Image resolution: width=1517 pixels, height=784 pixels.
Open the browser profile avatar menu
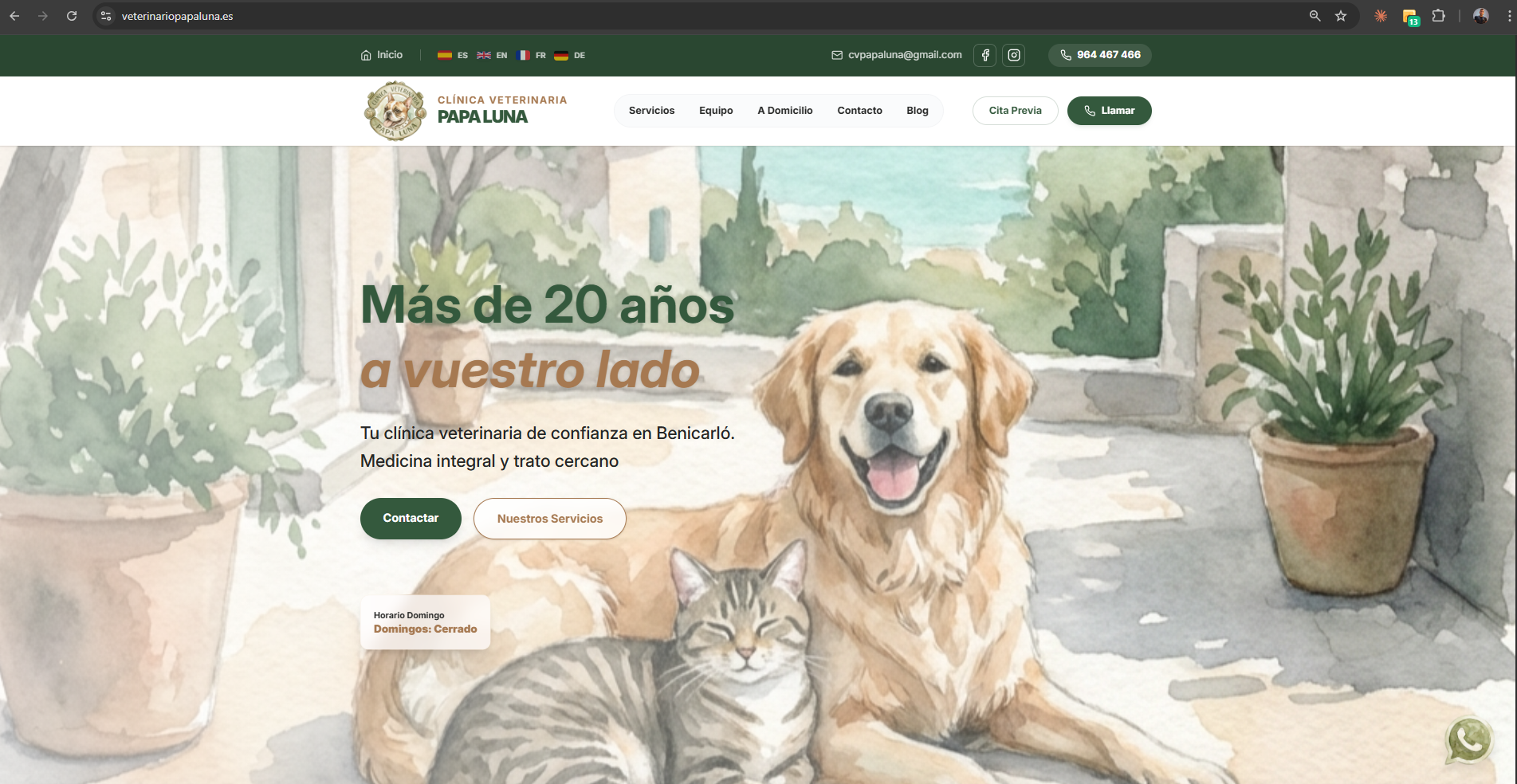[x=1480, y=15]
